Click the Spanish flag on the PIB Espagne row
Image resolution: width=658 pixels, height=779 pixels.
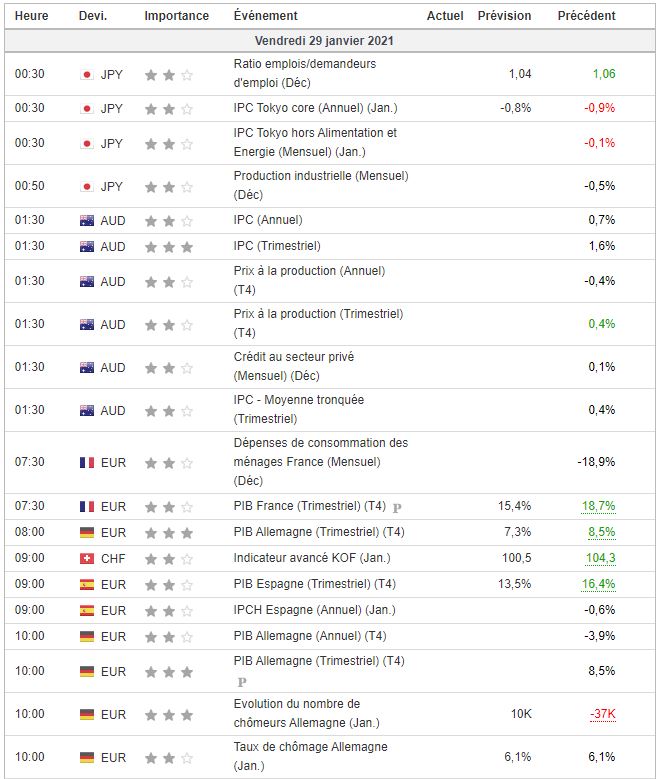[x=86, y=585]
